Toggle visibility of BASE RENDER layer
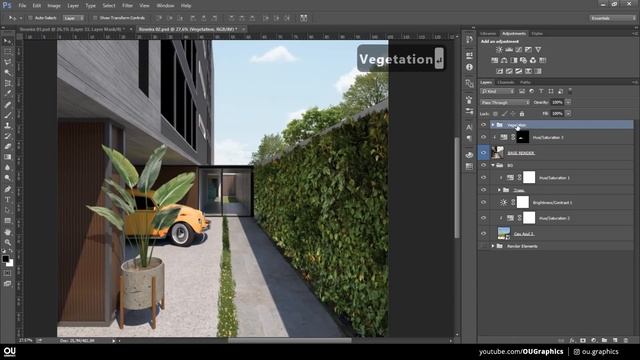The image size is (640, 360). (x=483, y=153)
